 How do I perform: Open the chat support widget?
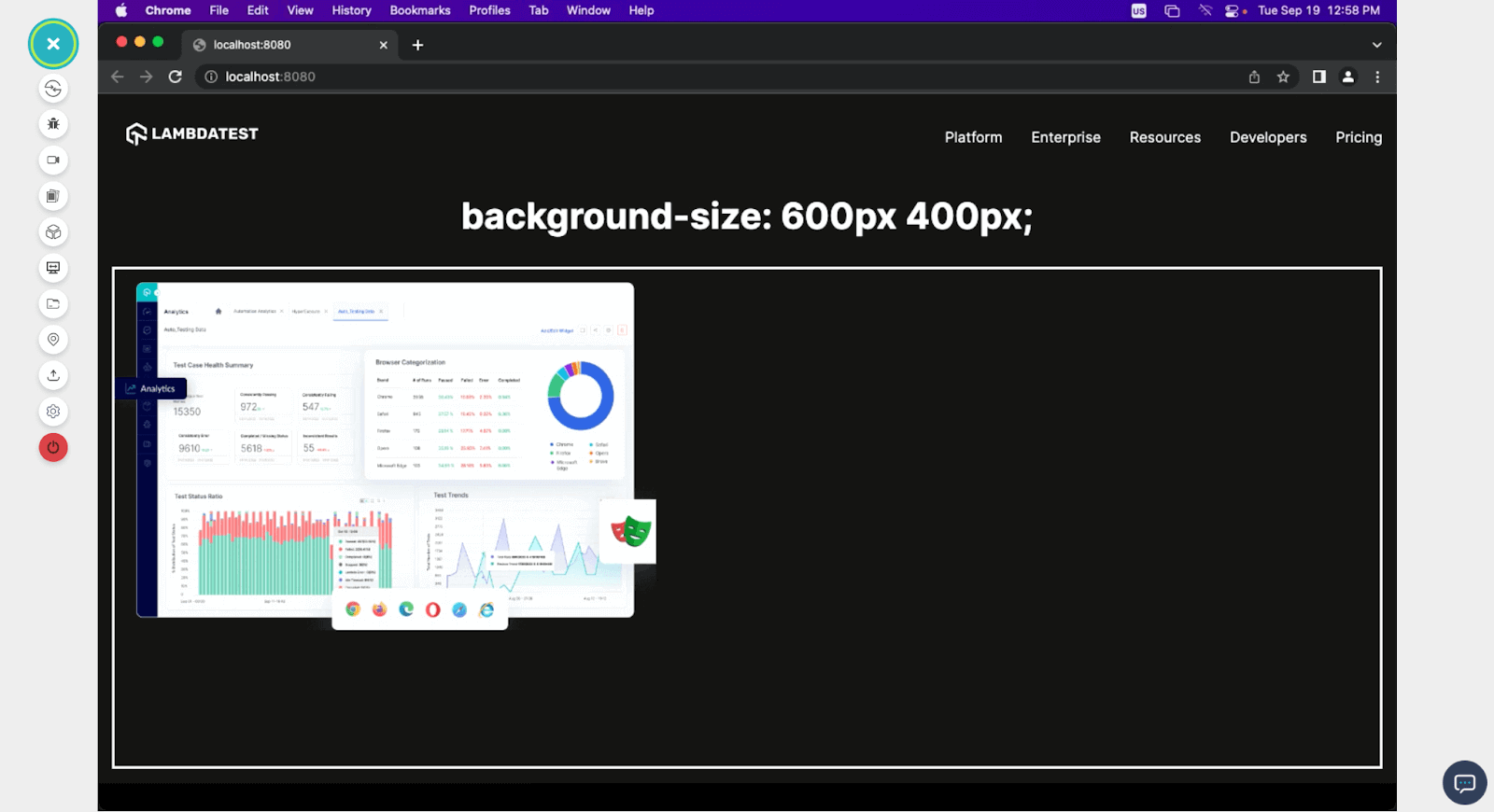1464,782
